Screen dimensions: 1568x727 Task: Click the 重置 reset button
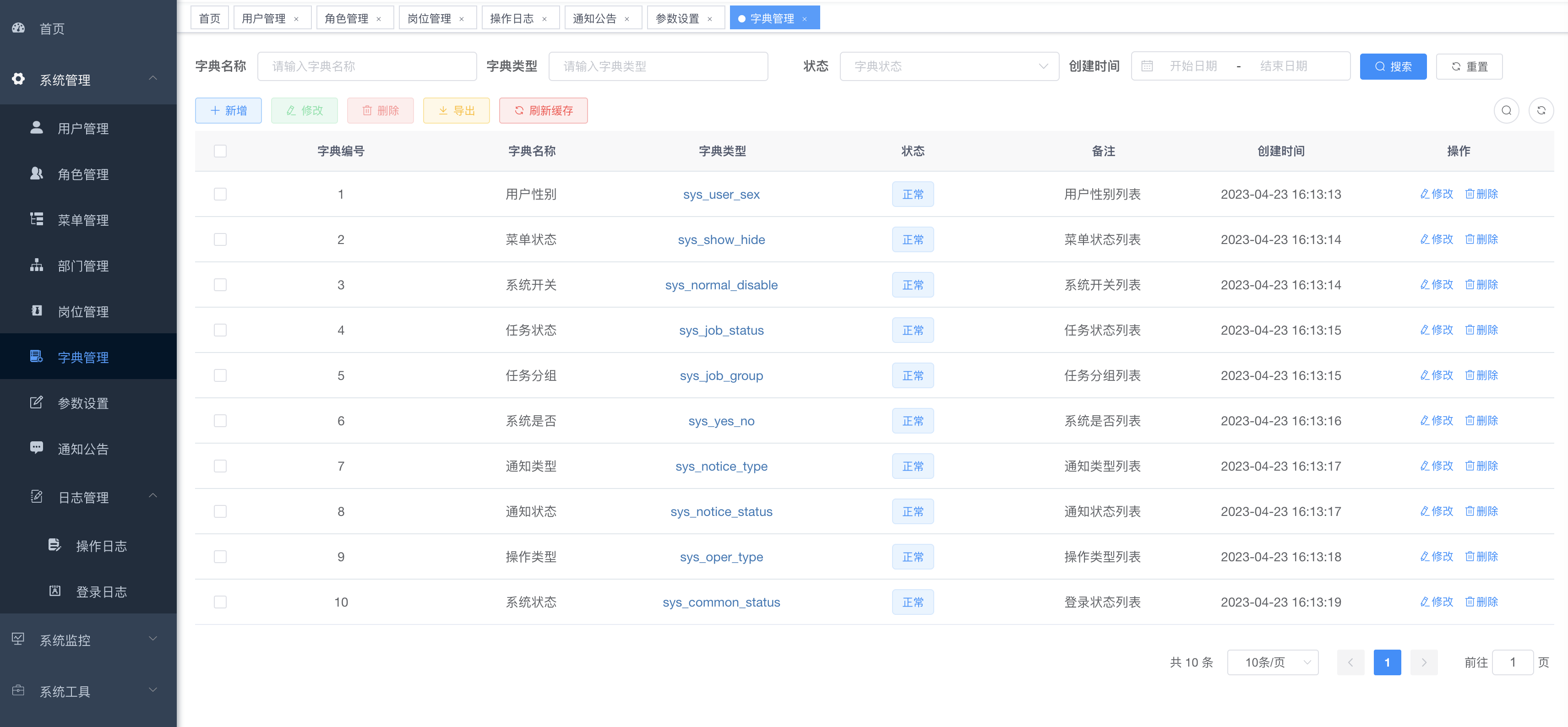click(1469, 66)
